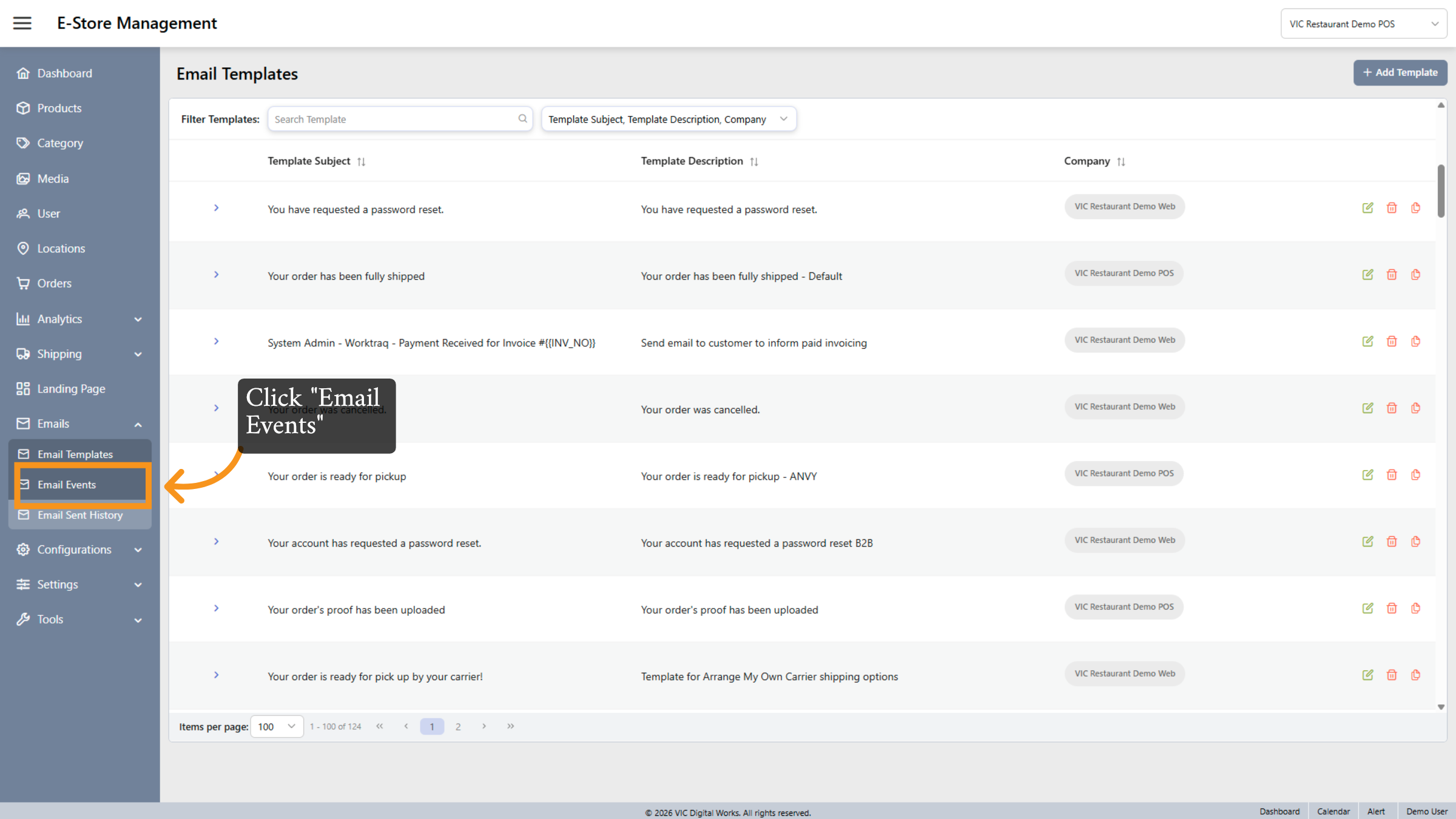Open Alert from the bottom status bar
This screenshot has width=1456, height=819.
(x=1377, y=811)
